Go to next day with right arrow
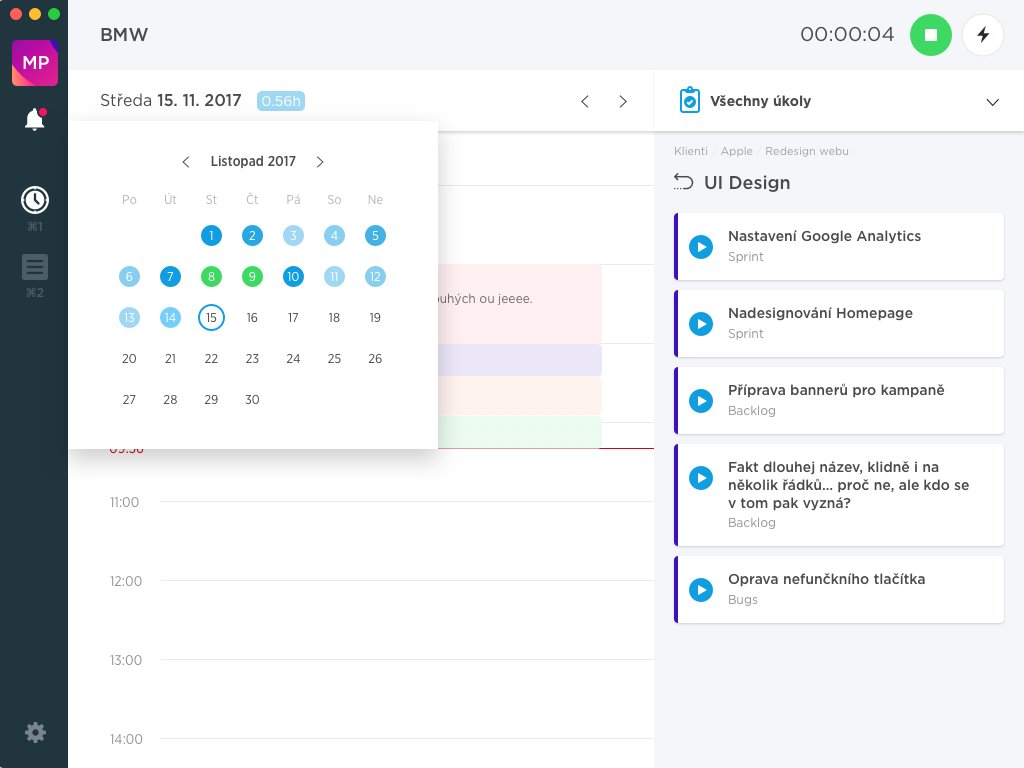Screen dimensions: 1024x768 tap(623, 101)
